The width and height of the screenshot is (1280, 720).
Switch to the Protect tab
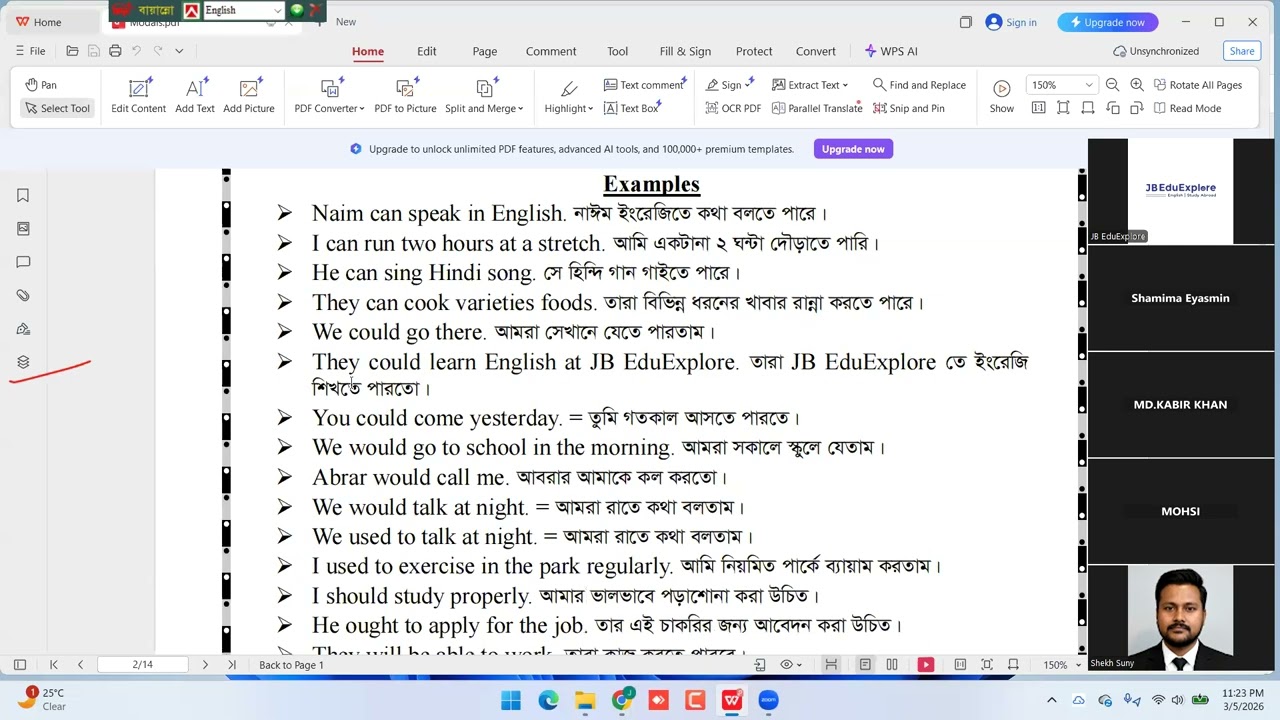pos(754,51)
